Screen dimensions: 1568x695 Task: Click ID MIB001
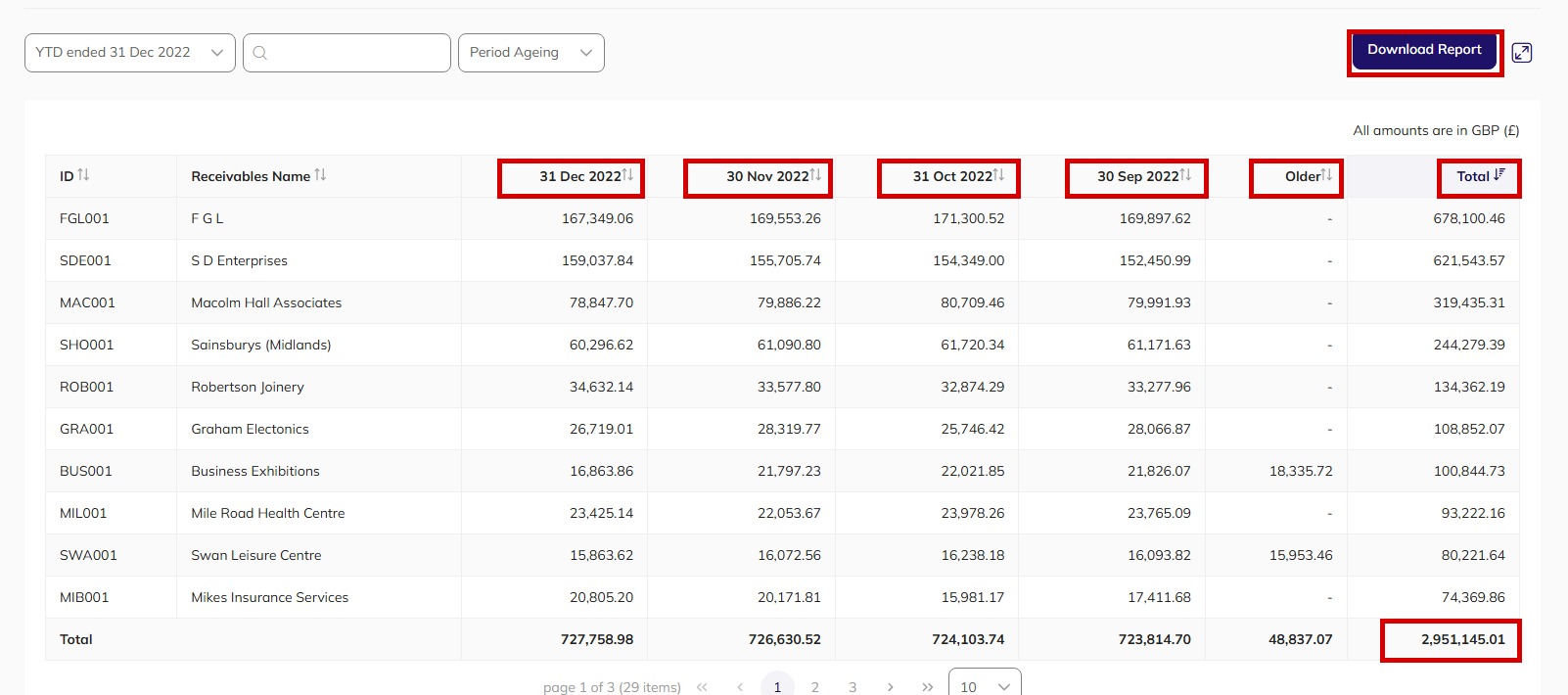click(84, 597)
